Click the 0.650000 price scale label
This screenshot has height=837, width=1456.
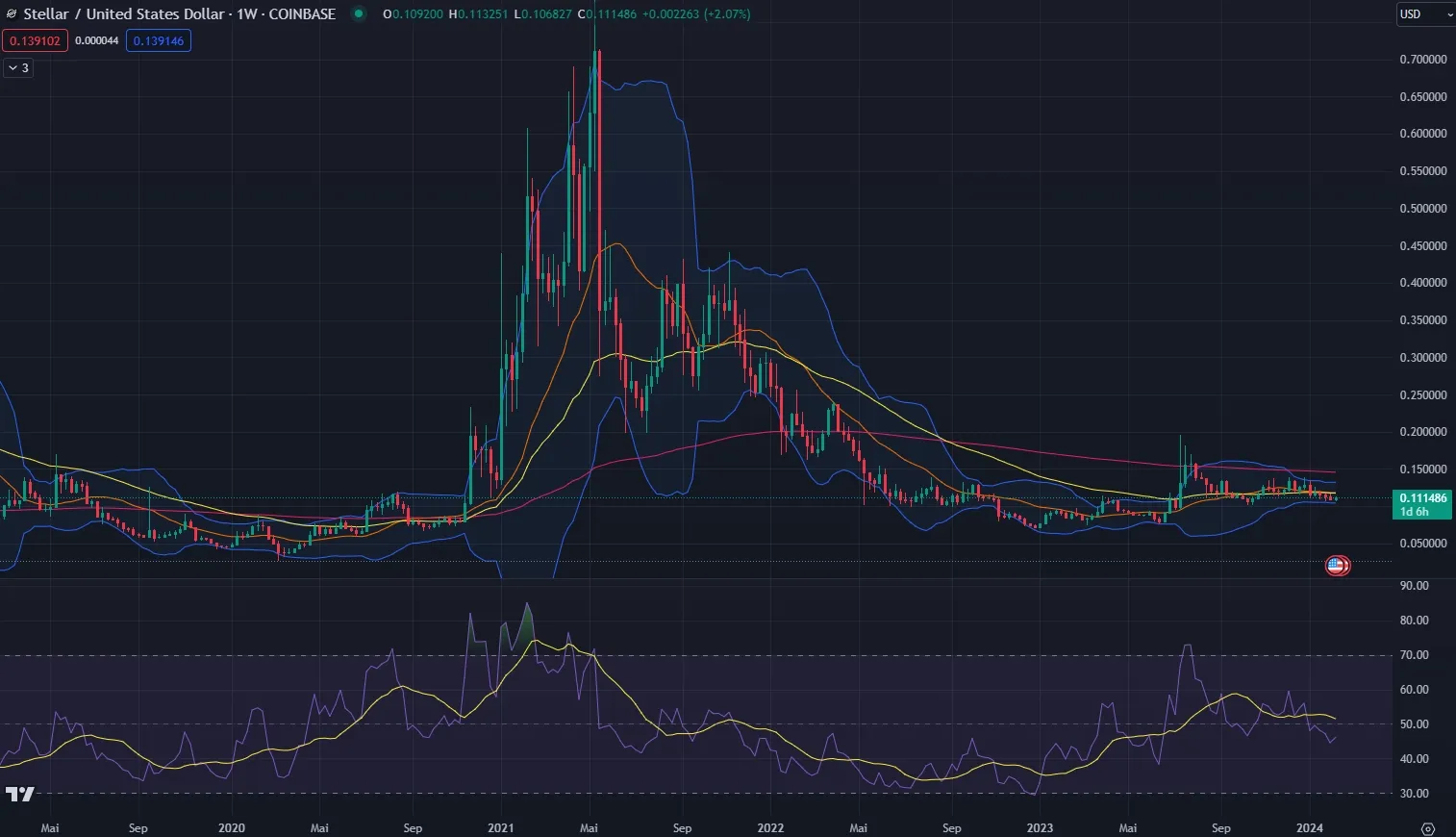point(1423,97)
